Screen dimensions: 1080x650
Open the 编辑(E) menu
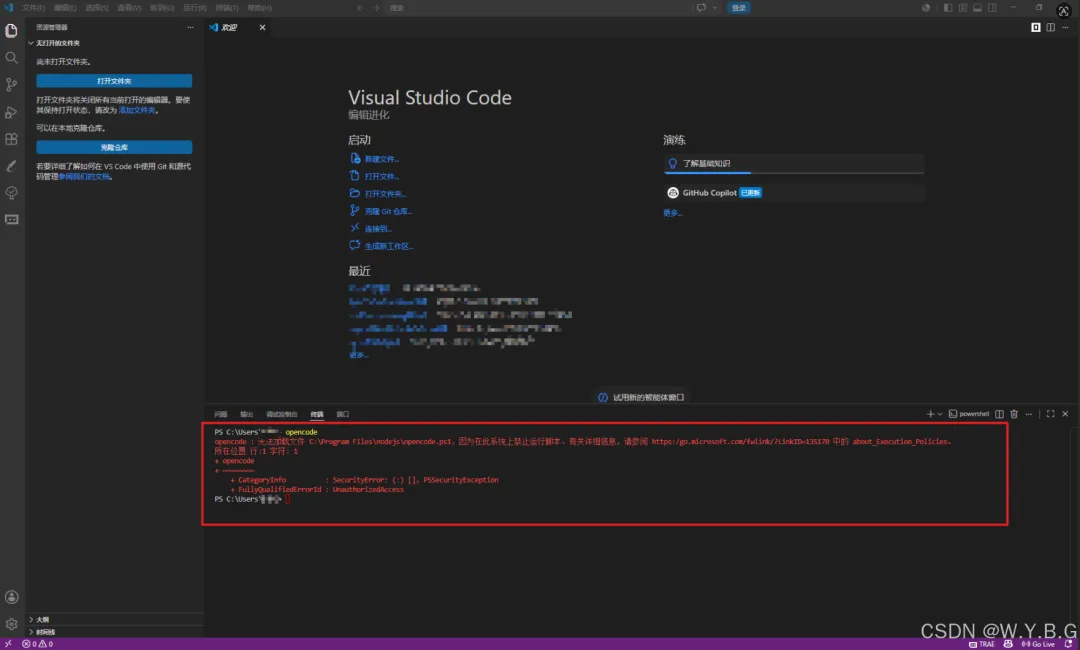click(65, 8)
